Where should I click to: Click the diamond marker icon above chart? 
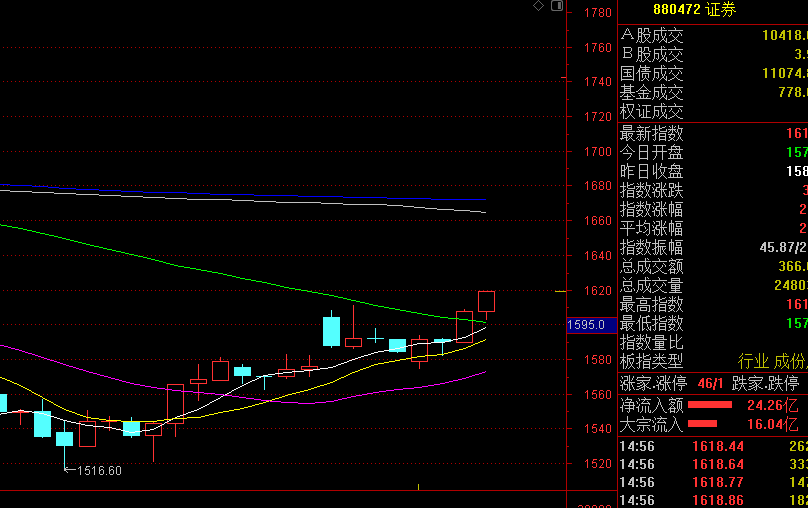point(538,6)
